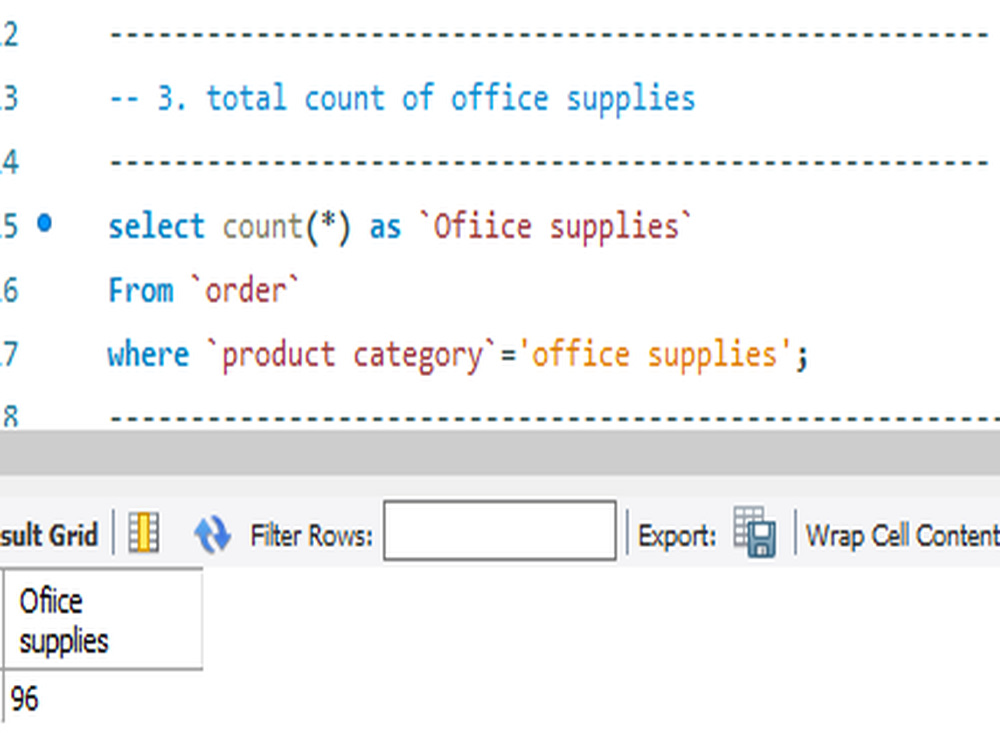Click the Result Grid label
Screen dimensions: 1000x750
click(49, 535)
